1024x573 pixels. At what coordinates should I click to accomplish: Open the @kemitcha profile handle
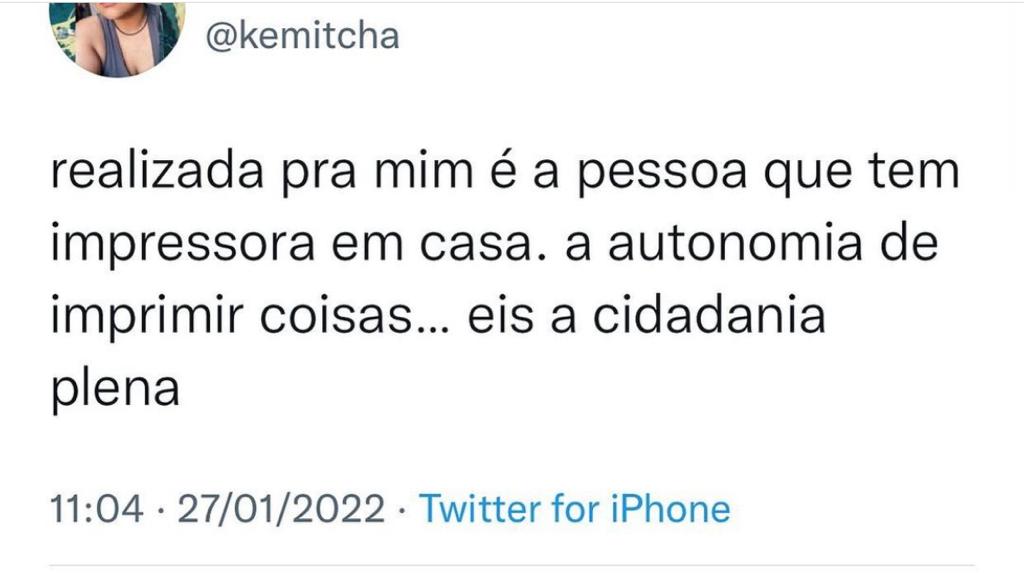(302, 36)
